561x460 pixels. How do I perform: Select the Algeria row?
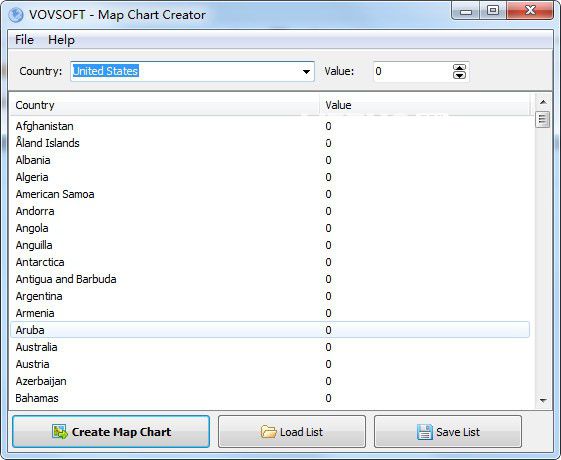270,177
